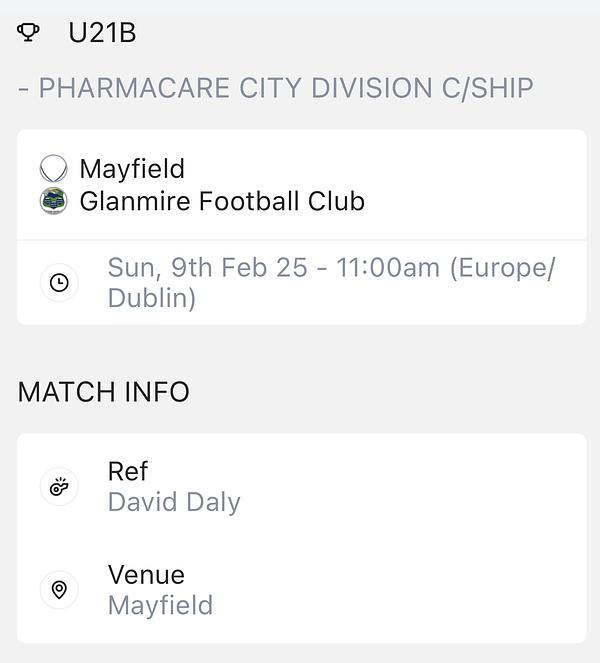The height and width of the screenshot is (663, 600).
Task: Open Pharmacare City Division C/Ship heading
Action: 276,88
